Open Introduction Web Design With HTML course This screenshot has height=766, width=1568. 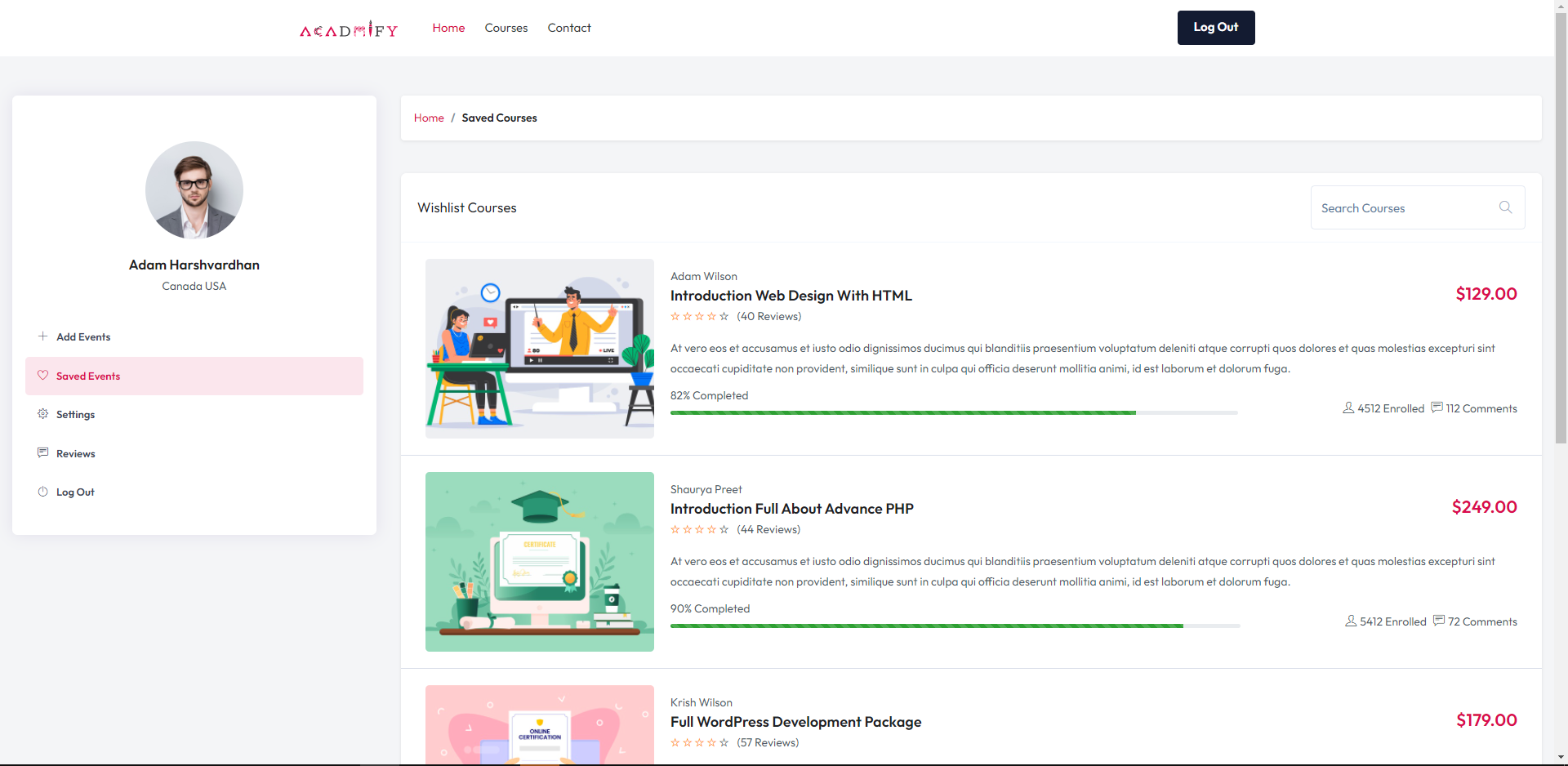791,296
